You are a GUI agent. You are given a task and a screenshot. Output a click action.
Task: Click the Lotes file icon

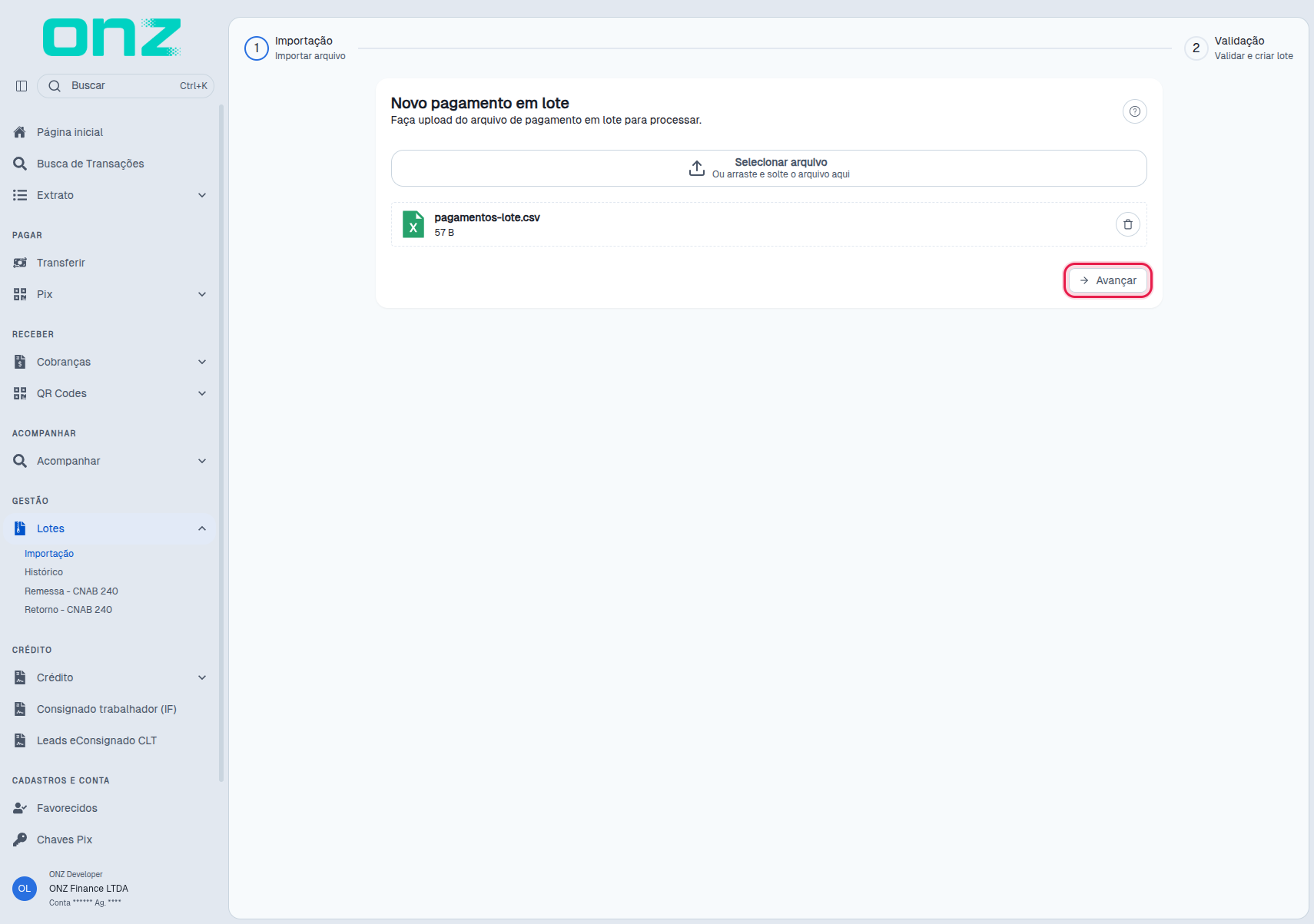coord(20,528)
